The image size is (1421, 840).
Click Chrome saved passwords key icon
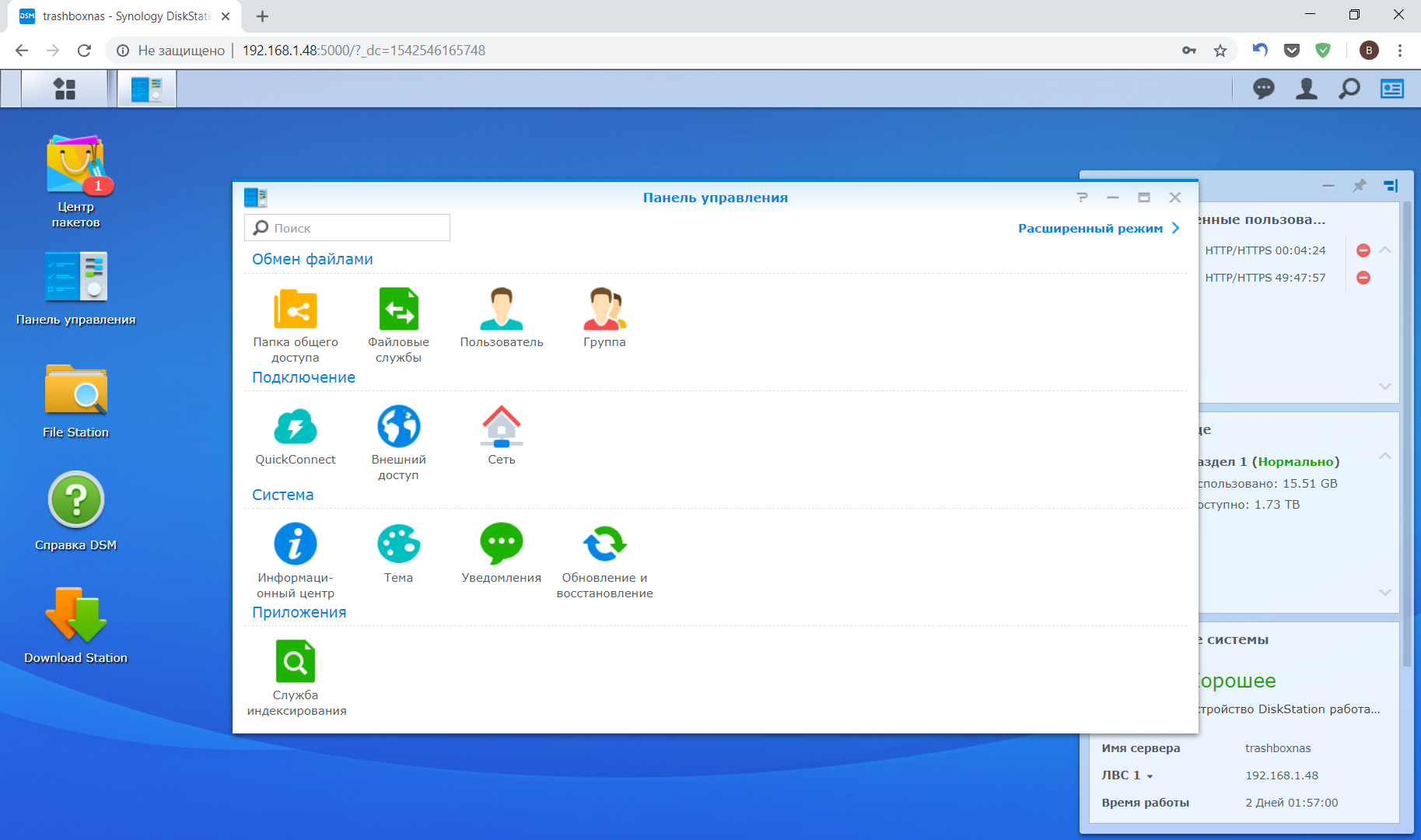click(1189, 51)
